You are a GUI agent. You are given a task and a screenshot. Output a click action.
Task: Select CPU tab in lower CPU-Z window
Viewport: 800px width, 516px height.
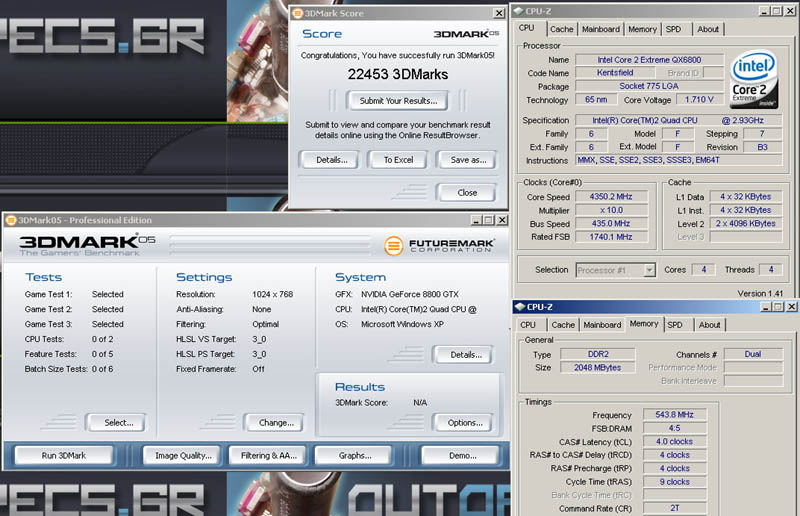click(528, 325)
